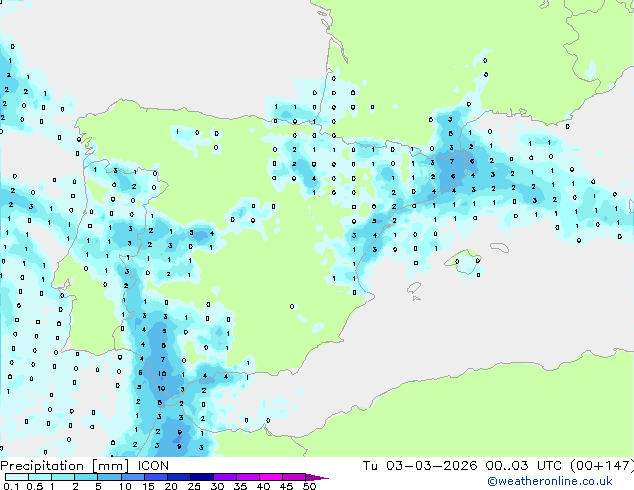Click the 45–50 mm legend color swatch

point(294,477)
